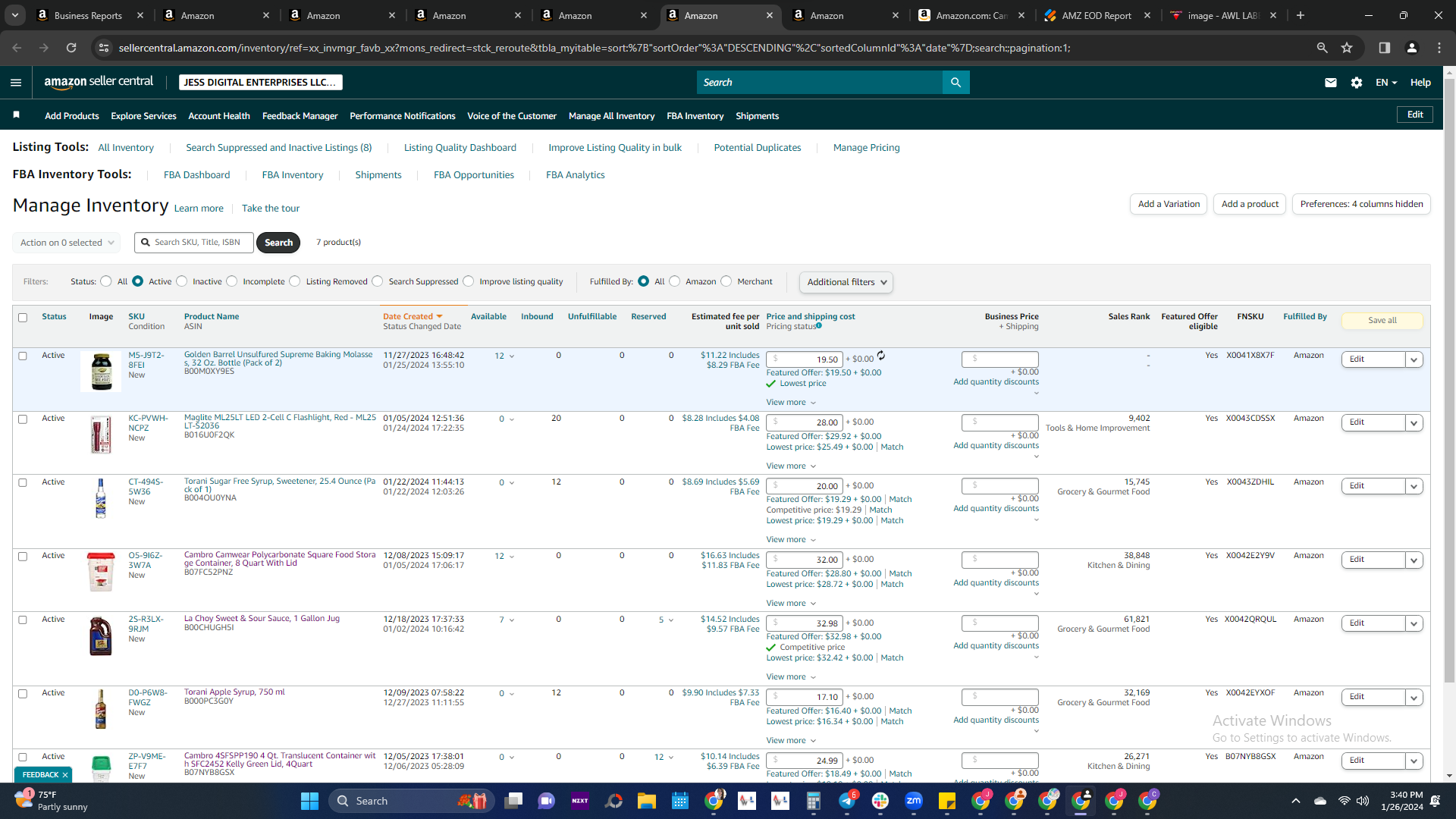Click the Add a product button
1456x819 pixels.
(1250, 204)
